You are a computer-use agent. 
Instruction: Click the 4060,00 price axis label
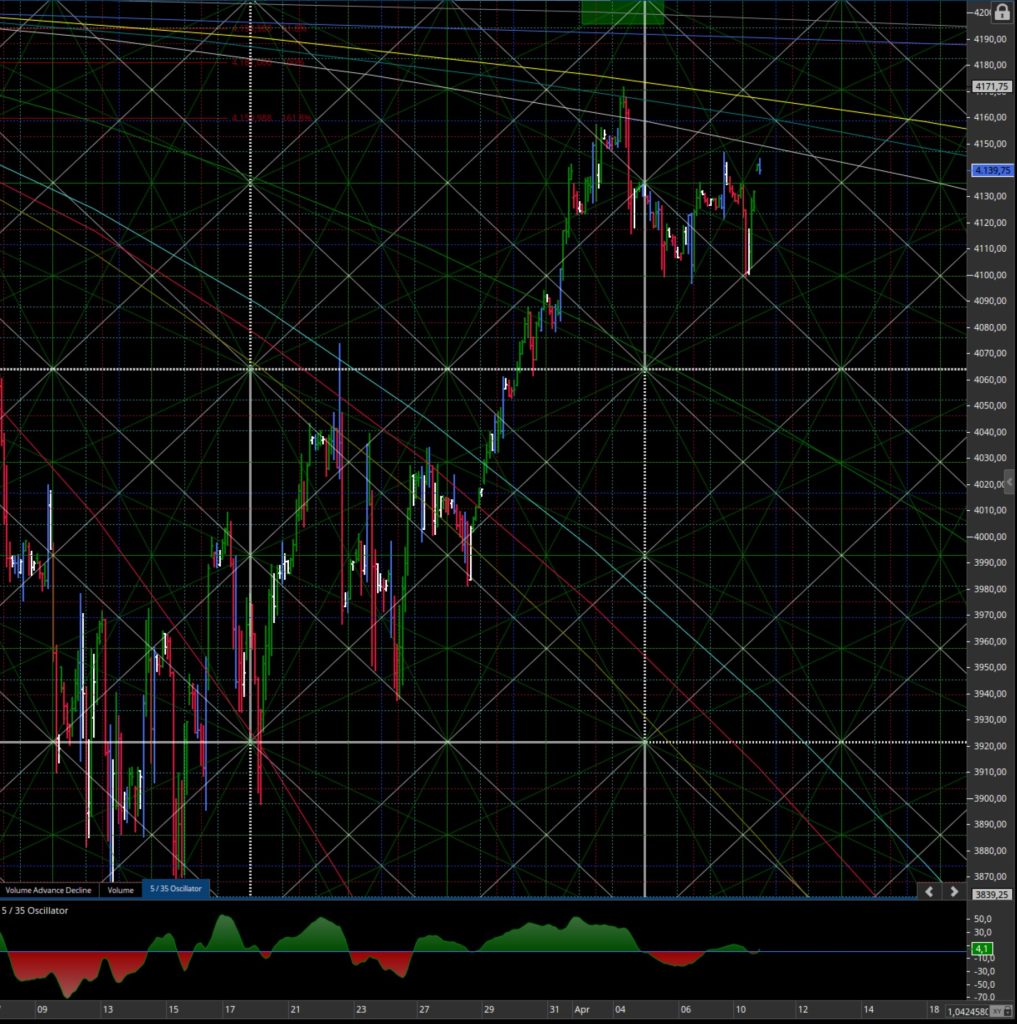[990, 379]
